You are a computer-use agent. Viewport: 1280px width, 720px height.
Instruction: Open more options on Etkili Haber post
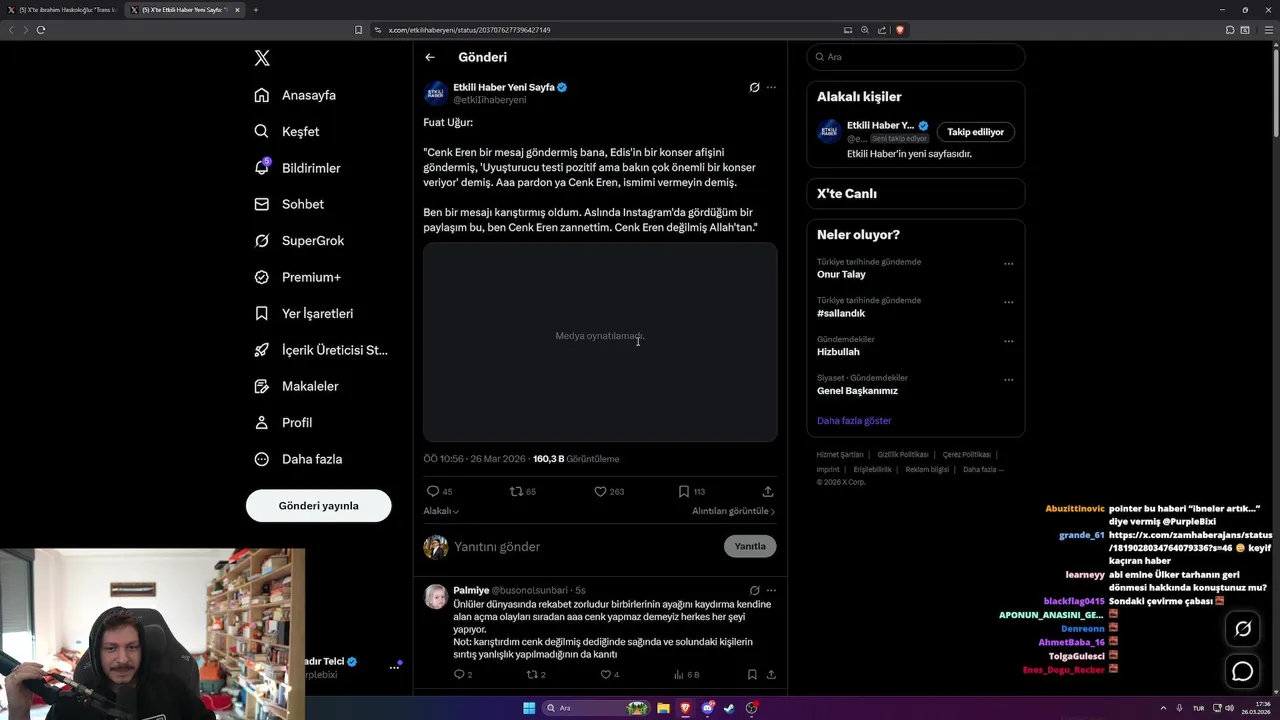[771, 87]
